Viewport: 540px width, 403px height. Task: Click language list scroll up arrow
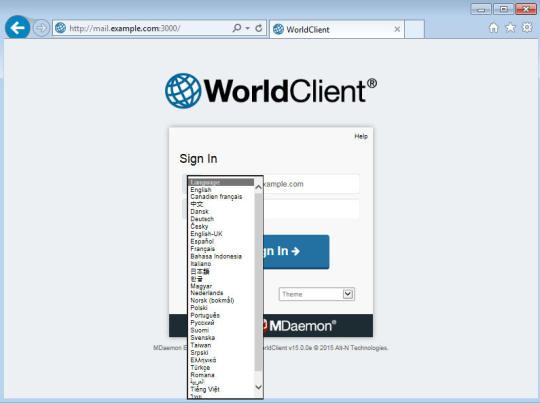pos(258,187)
